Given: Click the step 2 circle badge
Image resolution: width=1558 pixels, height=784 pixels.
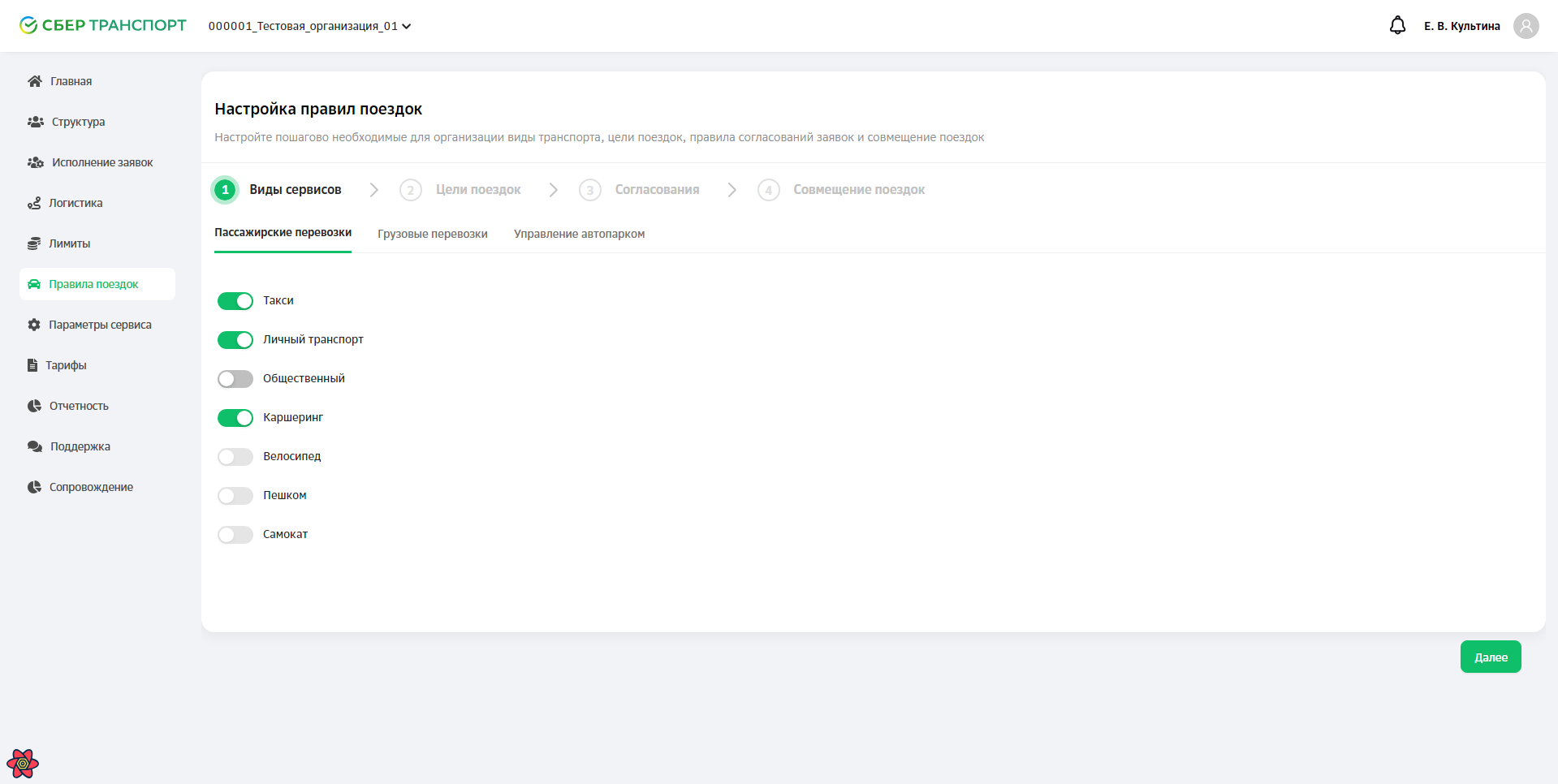Looking at the screenshot, I should coord(411,190).
